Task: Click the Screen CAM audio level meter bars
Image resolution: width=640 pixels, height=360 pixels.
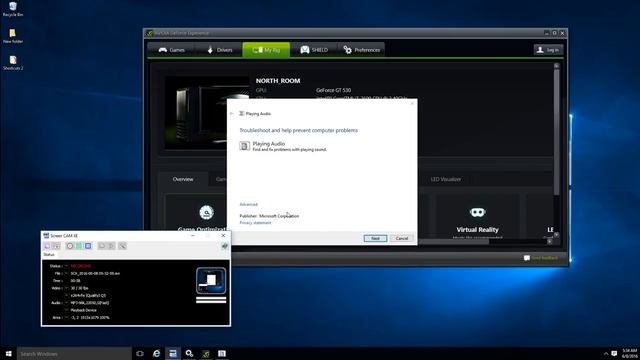Action: 211,300
